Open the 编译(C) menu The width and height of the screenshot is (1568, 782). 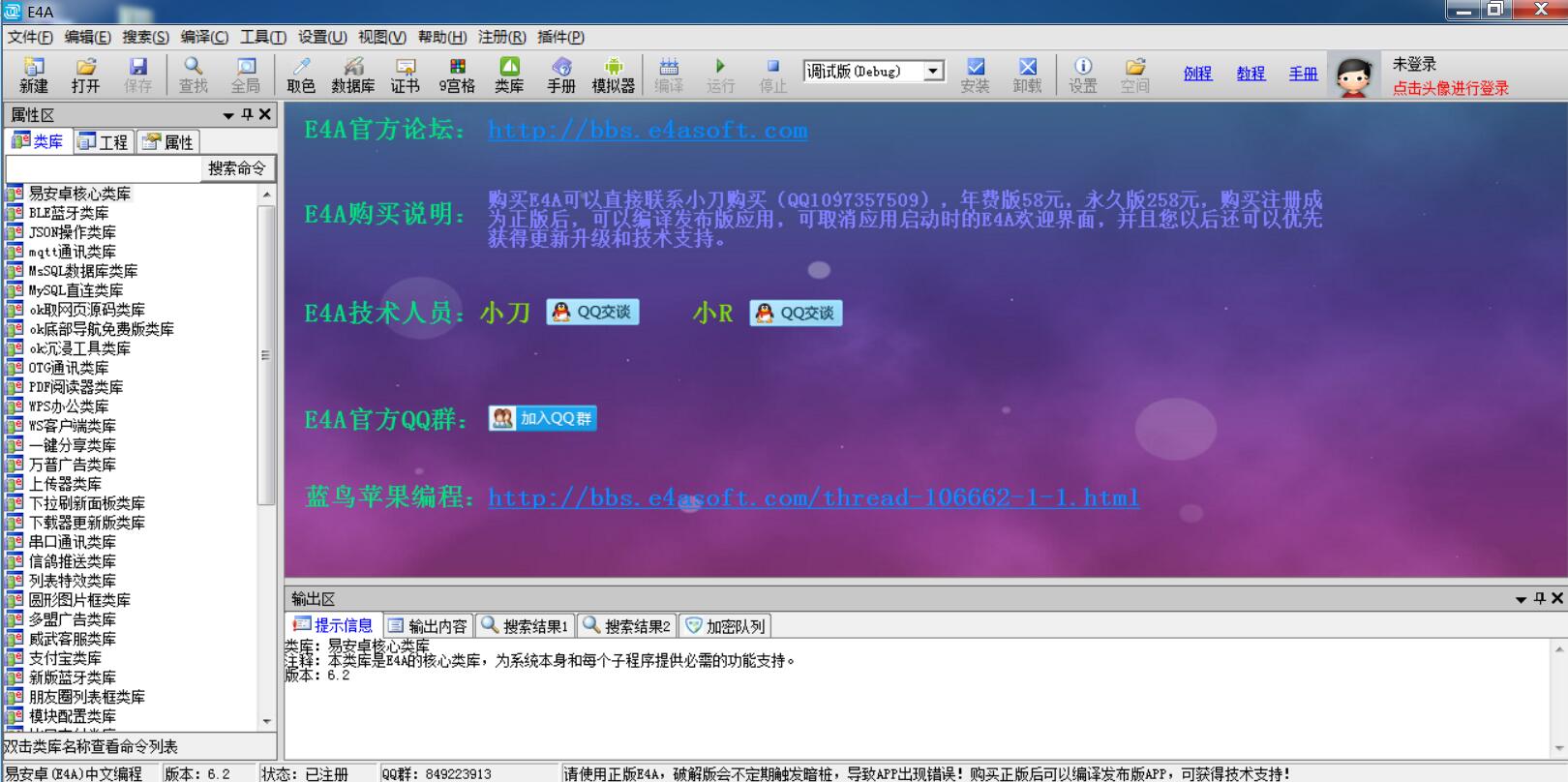pyautogui.click(x=204, y=37)
